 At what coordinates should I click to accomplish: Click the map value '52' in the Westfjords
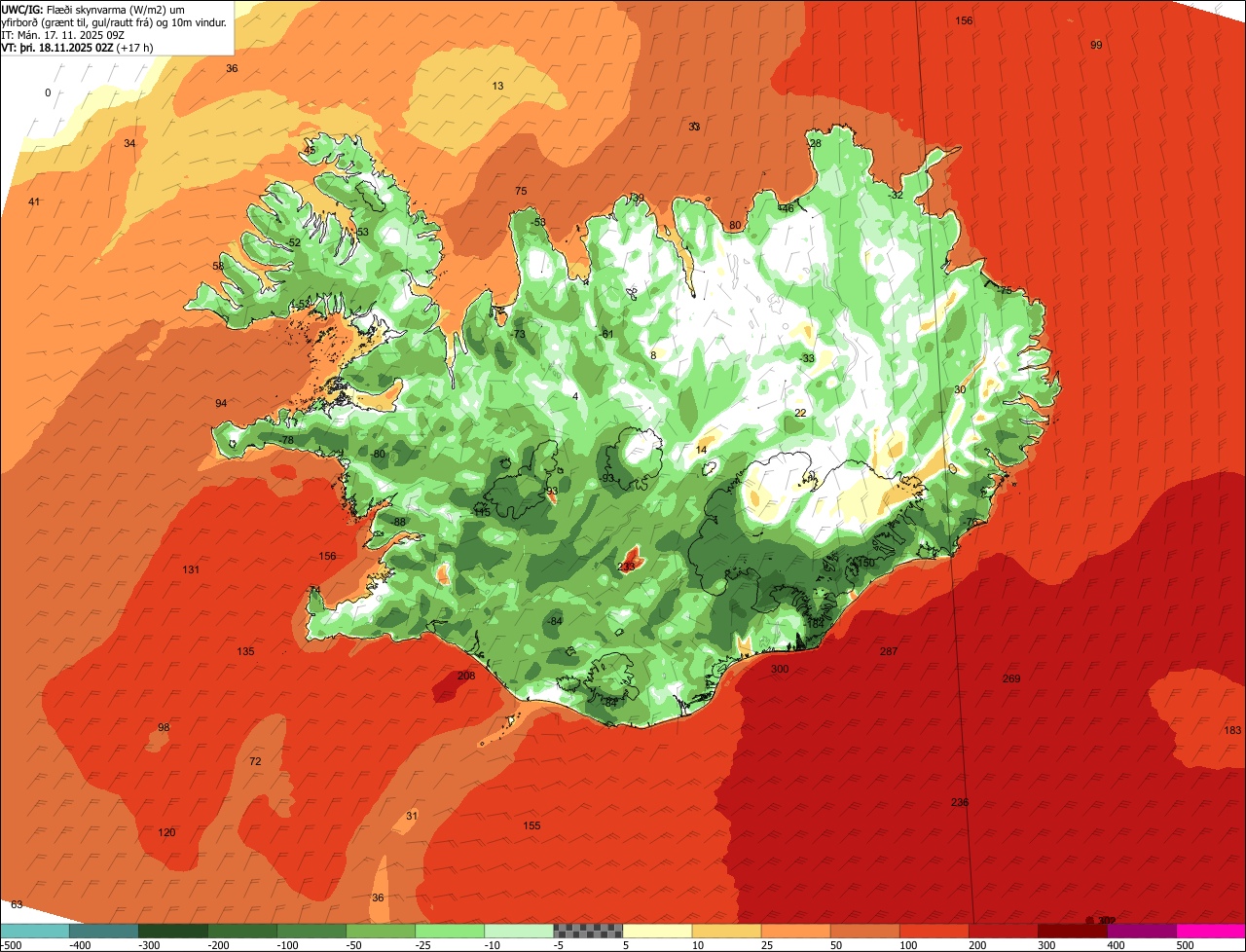294,242
